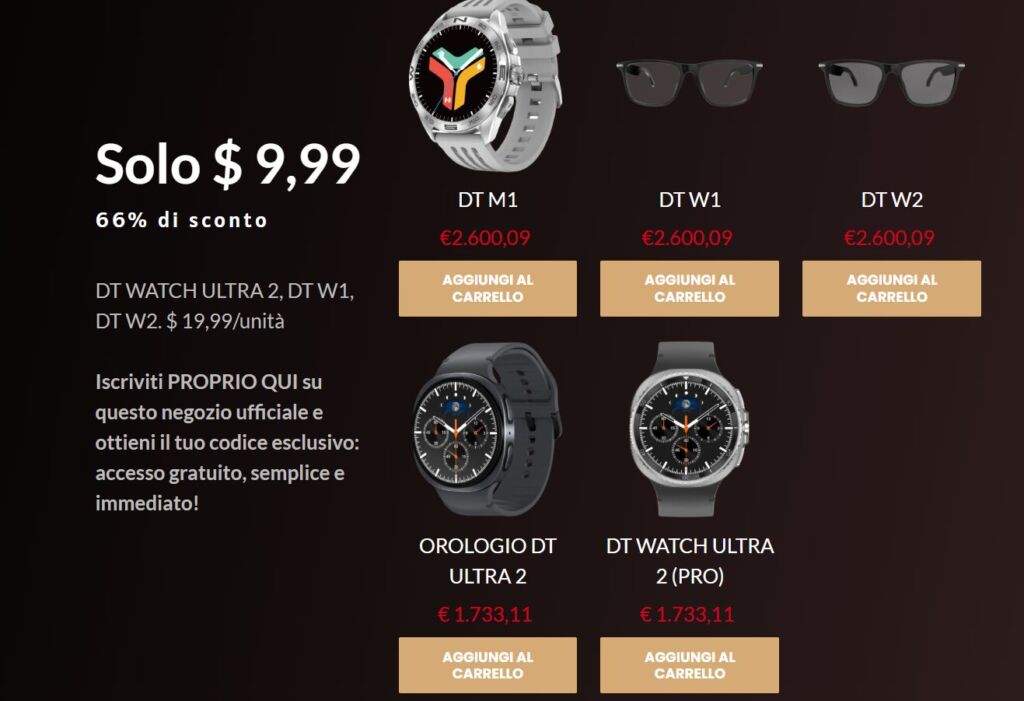The width and height of the screenshot is (1024, 701).
Task: Open the DT W1 product title
Action: click(690, 199)
